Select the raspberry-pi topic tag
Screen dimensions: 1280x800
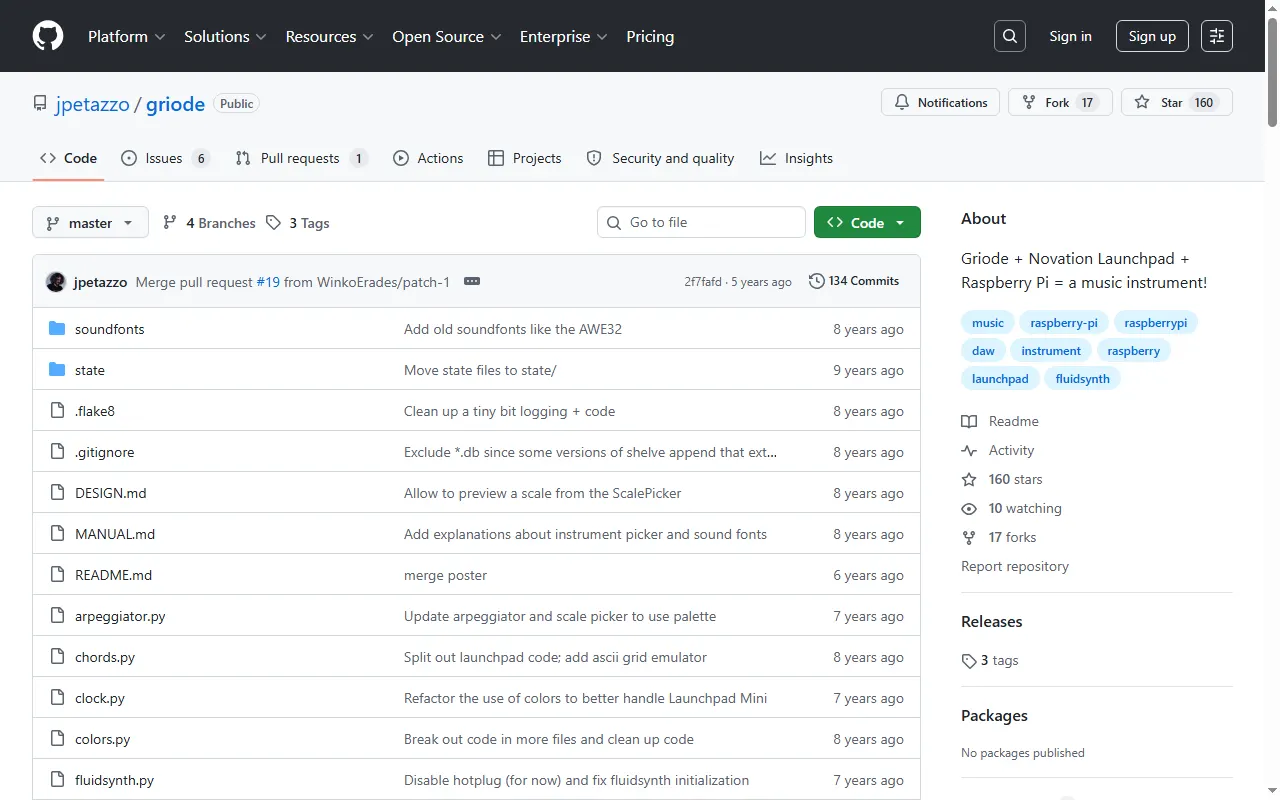[x=1064, y=323]
